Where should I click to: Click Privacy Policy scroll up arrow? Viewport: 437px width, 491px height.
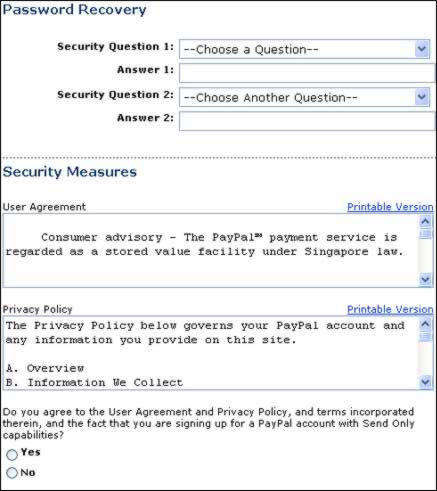(x=425, y=324)
